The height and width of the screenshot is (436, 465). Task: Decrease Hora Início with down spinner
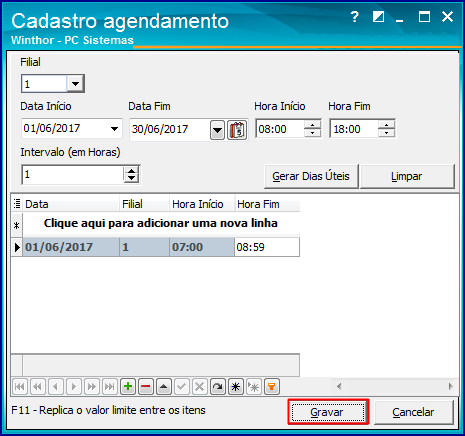click(312, 133)
